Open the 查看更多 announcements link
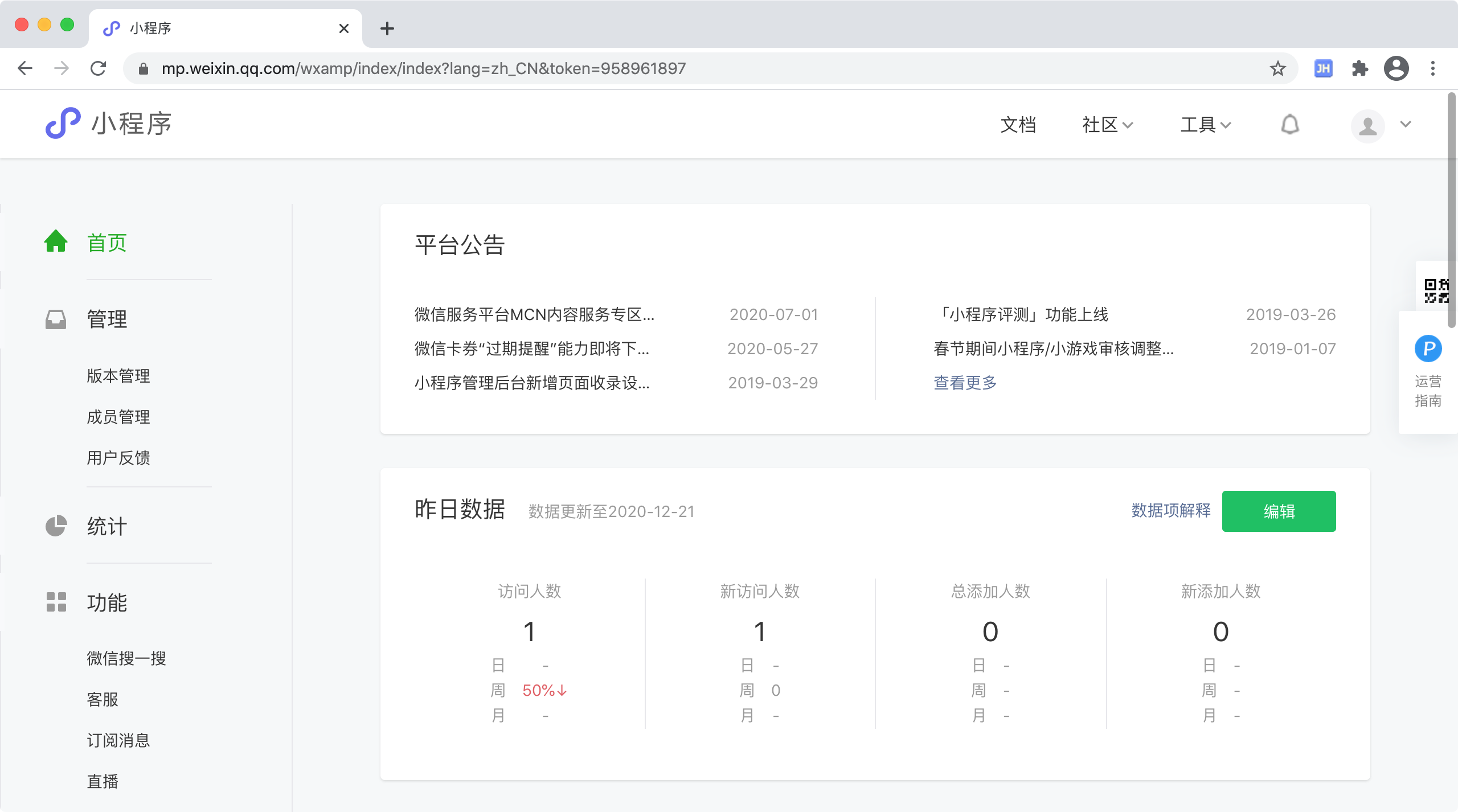Viewport: 1458px width, 812px height. [965, 383]
